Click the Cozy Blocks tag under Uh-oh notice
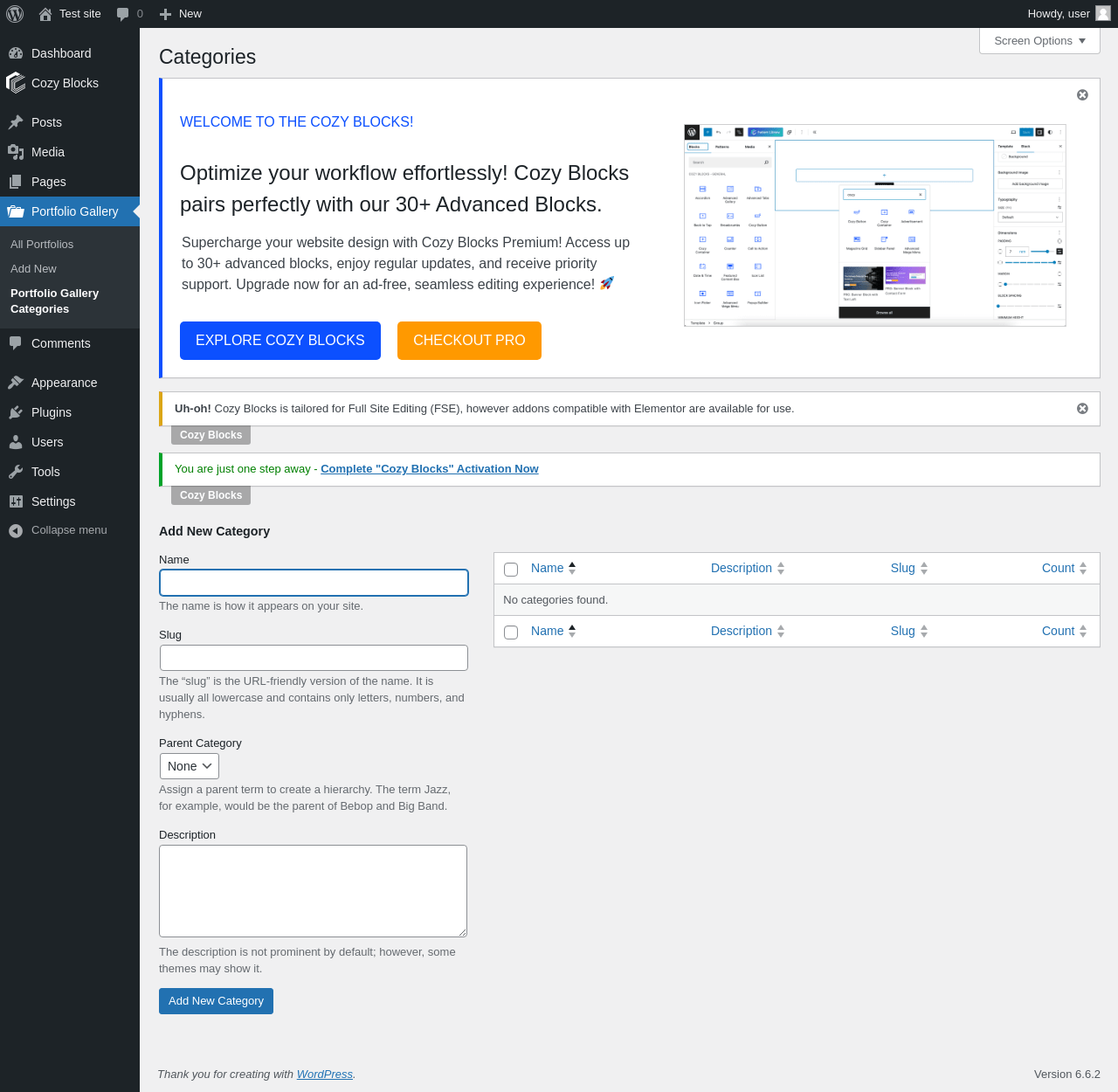The image size is (1118, 1092). coord(211,435)
